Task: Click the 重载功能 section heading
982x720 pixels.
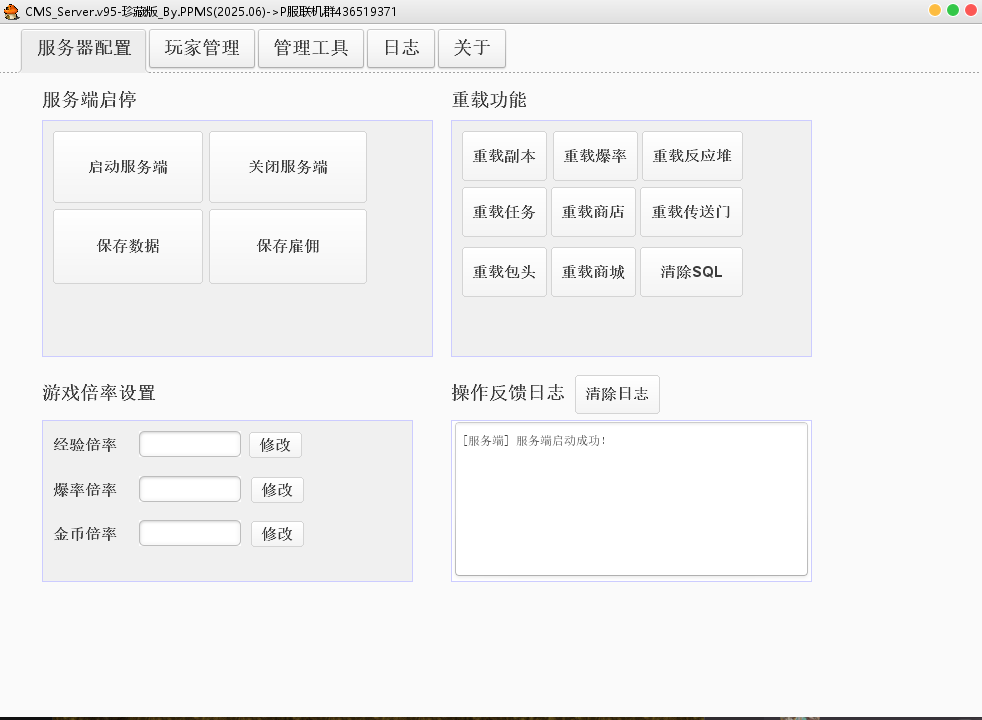Action: click(489, 100)
